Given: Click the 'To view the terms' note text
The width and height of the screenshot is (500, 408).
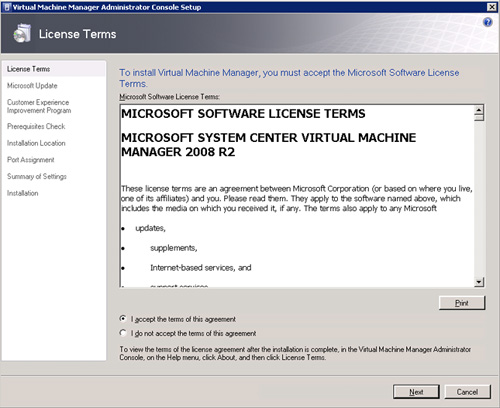Looking at the screenshot, I should click(295, 353).
